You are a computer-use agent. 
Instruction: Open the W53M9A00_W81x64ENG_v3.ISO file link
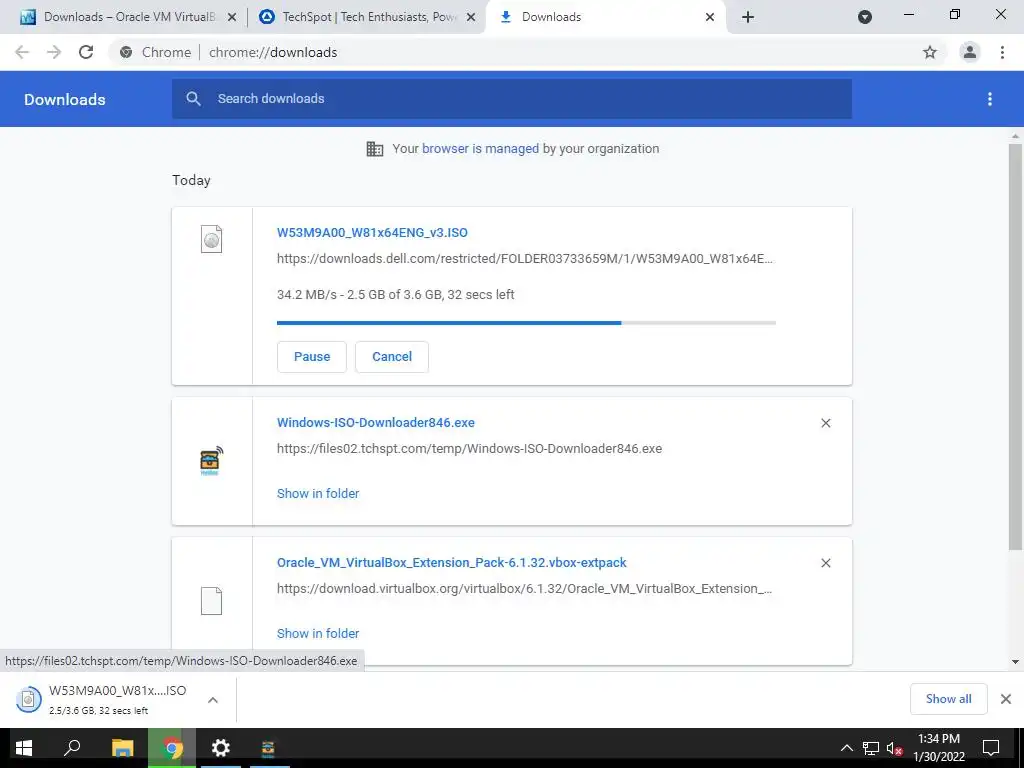pos(372,232)
